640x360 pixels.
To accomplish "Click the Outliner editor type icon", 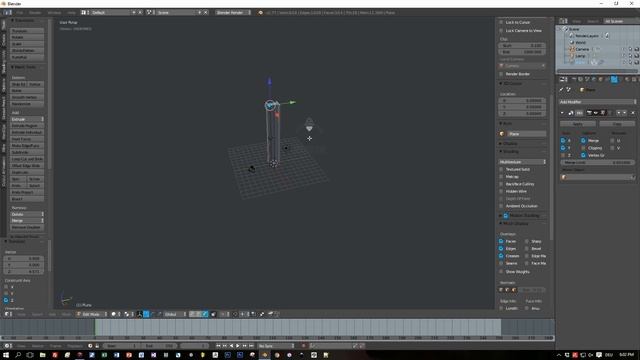I will 563,21.
